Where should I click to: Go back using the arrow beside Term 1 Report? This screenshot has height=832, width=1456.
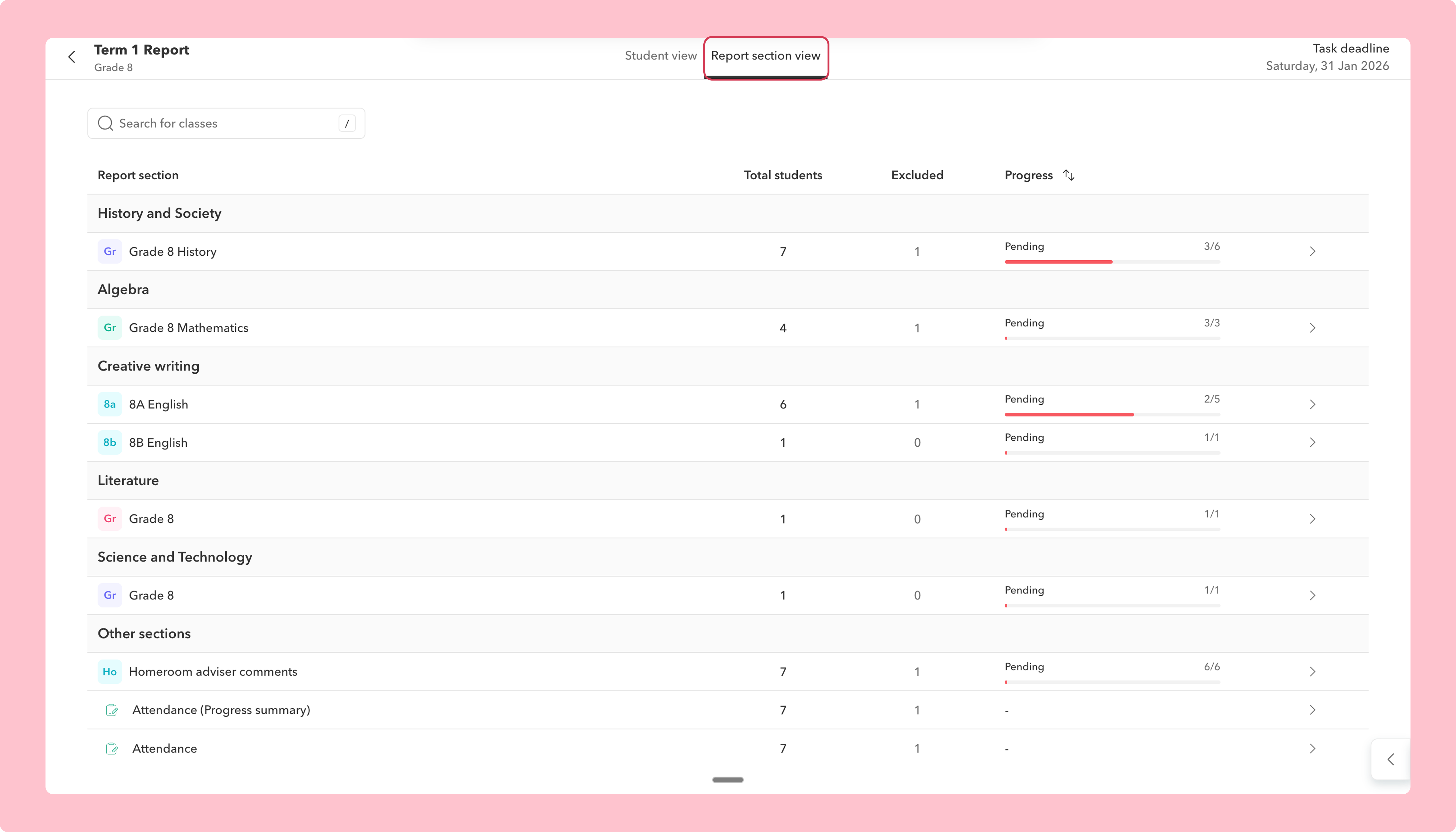(x=71, y=57)
